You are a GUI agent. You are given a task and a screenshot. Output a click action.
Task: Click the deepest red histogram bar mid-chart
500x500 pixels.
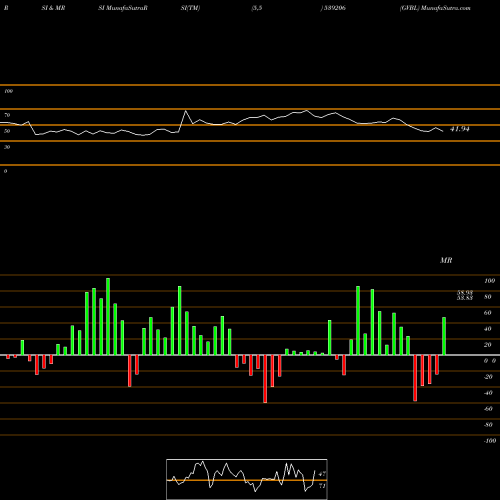point(265,379)
